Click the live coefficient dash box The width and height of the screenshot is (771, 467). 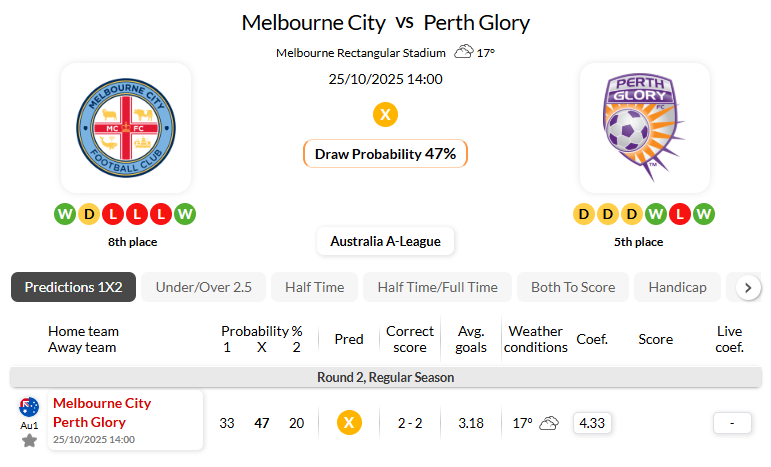[x=732, y=423]
